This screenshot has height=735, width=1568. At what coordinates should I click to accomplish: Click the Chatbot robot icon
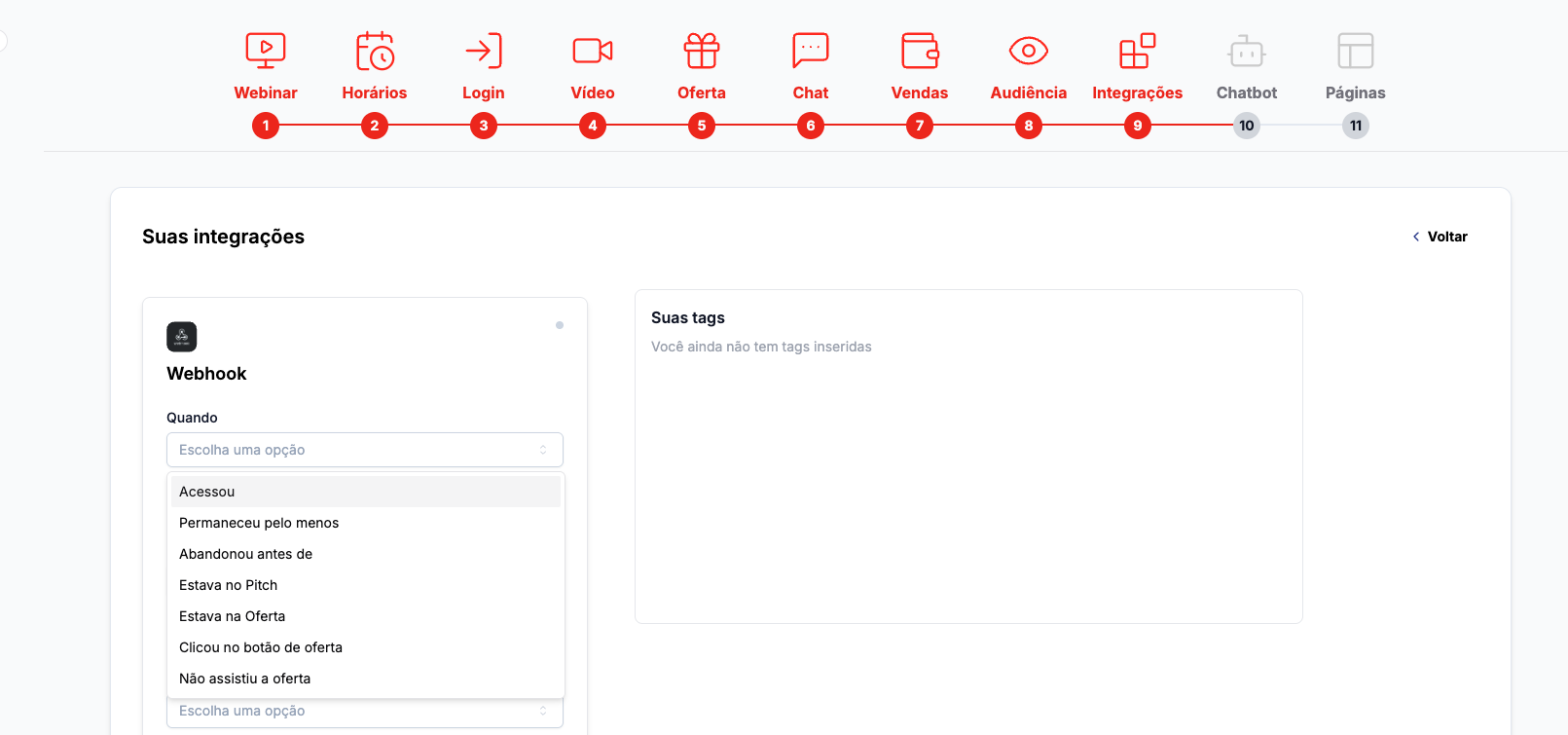(1247, 51)
